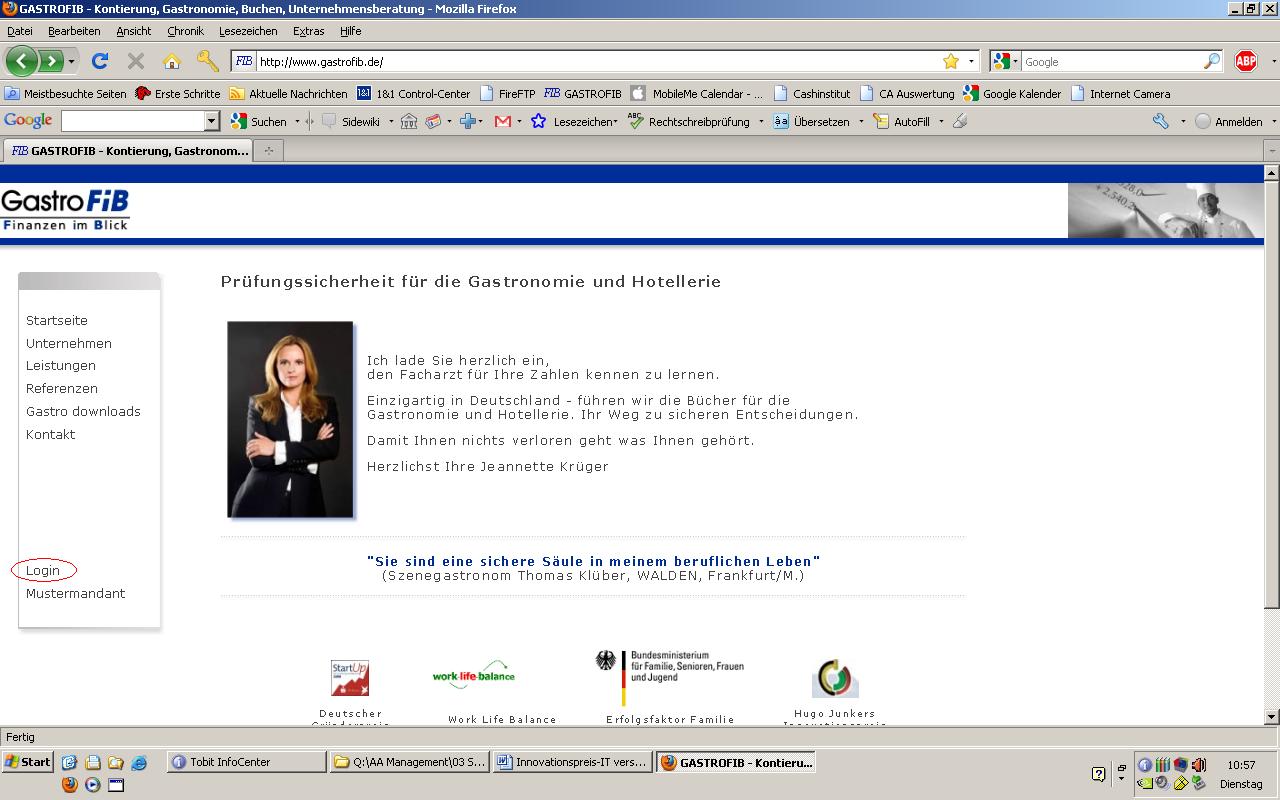Click the FireFTP bookmark in the bookmarks toolbar
This screenshot has width=1280, height=800.
click(x=516, y=93)
